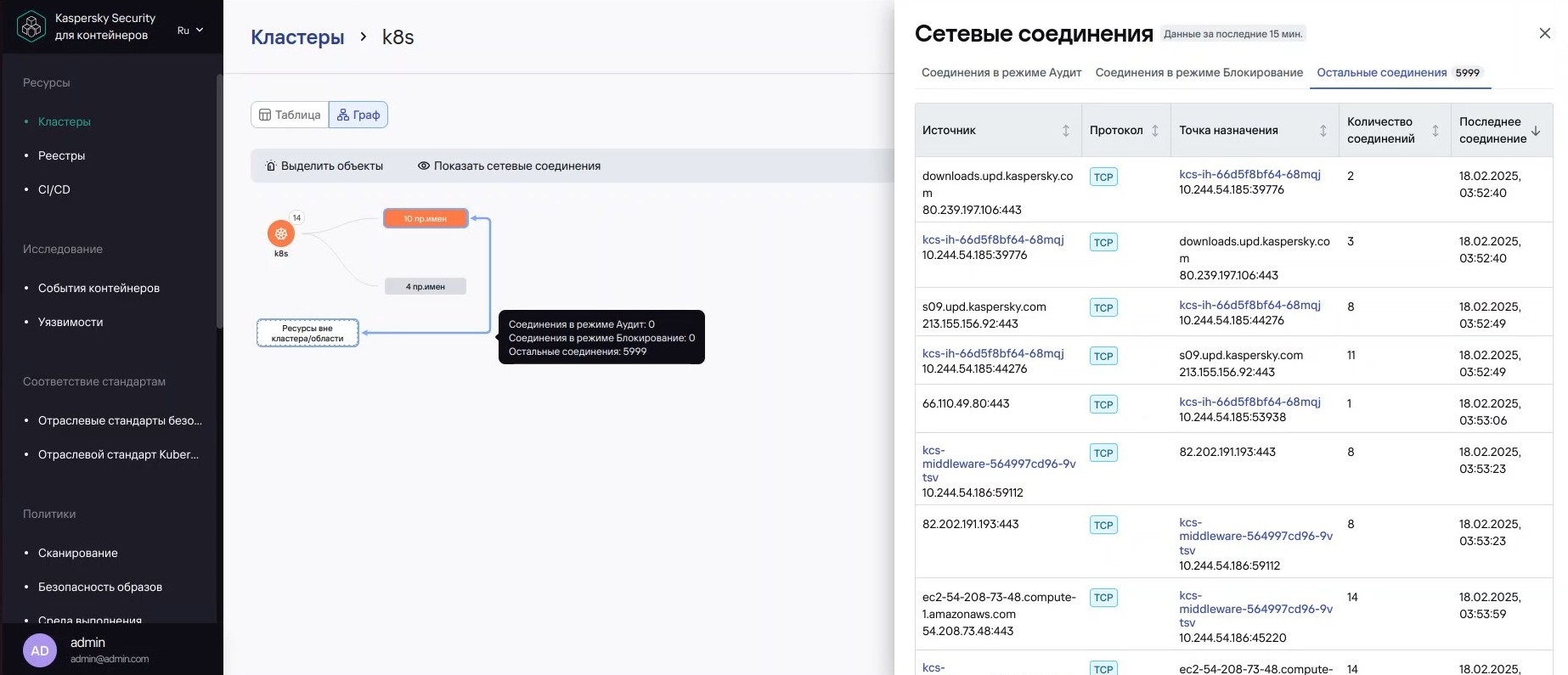Sort by Протокол column arrows
Image resolution: width=1568 pixels, height=675 pixels.
[1155, 131]
